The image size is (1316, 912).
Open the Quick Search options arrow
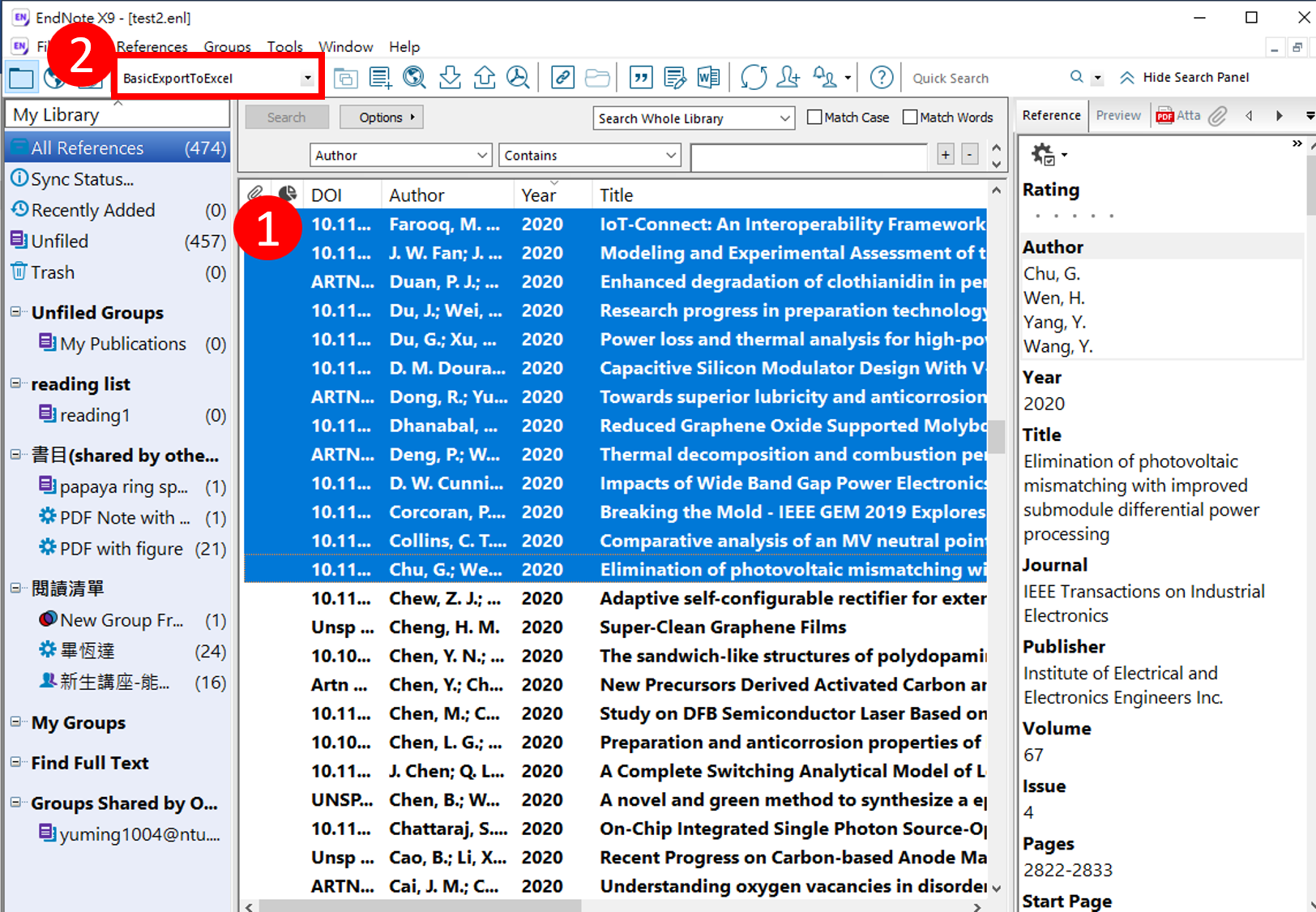pos(1098,79)
